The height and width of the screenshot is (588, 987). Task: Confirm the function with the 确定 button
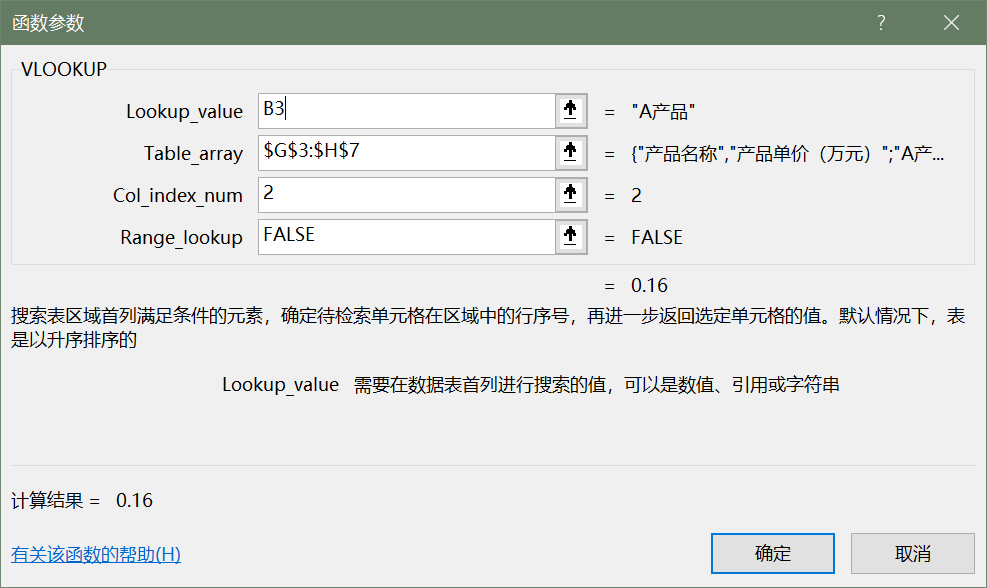click(772, 553)
